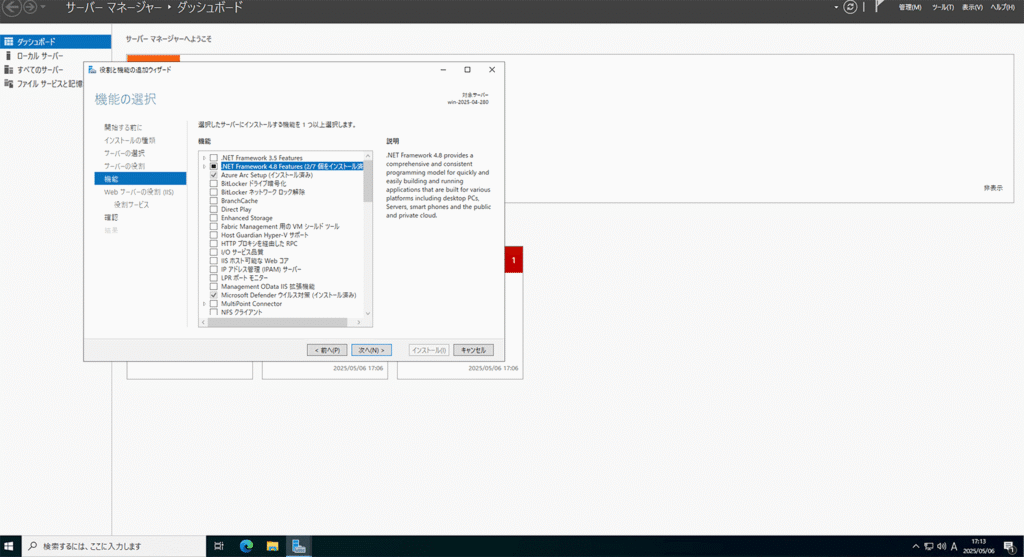Open the 表示(V) menu
The height and width of the screenshot is (557, 1024).
click(972, 7)
